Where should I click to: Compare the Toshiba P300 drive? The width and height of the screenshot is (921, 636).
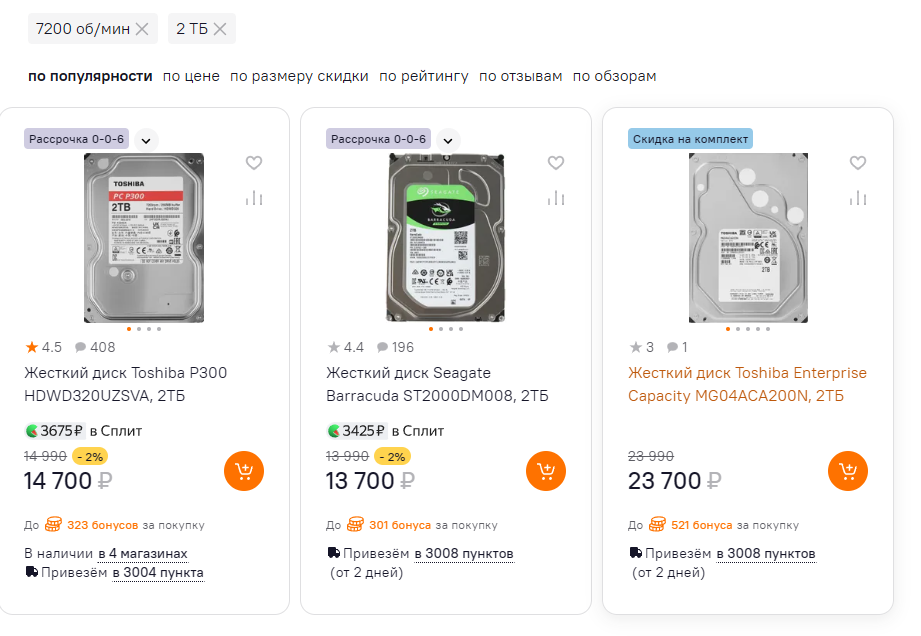point(254,198)
